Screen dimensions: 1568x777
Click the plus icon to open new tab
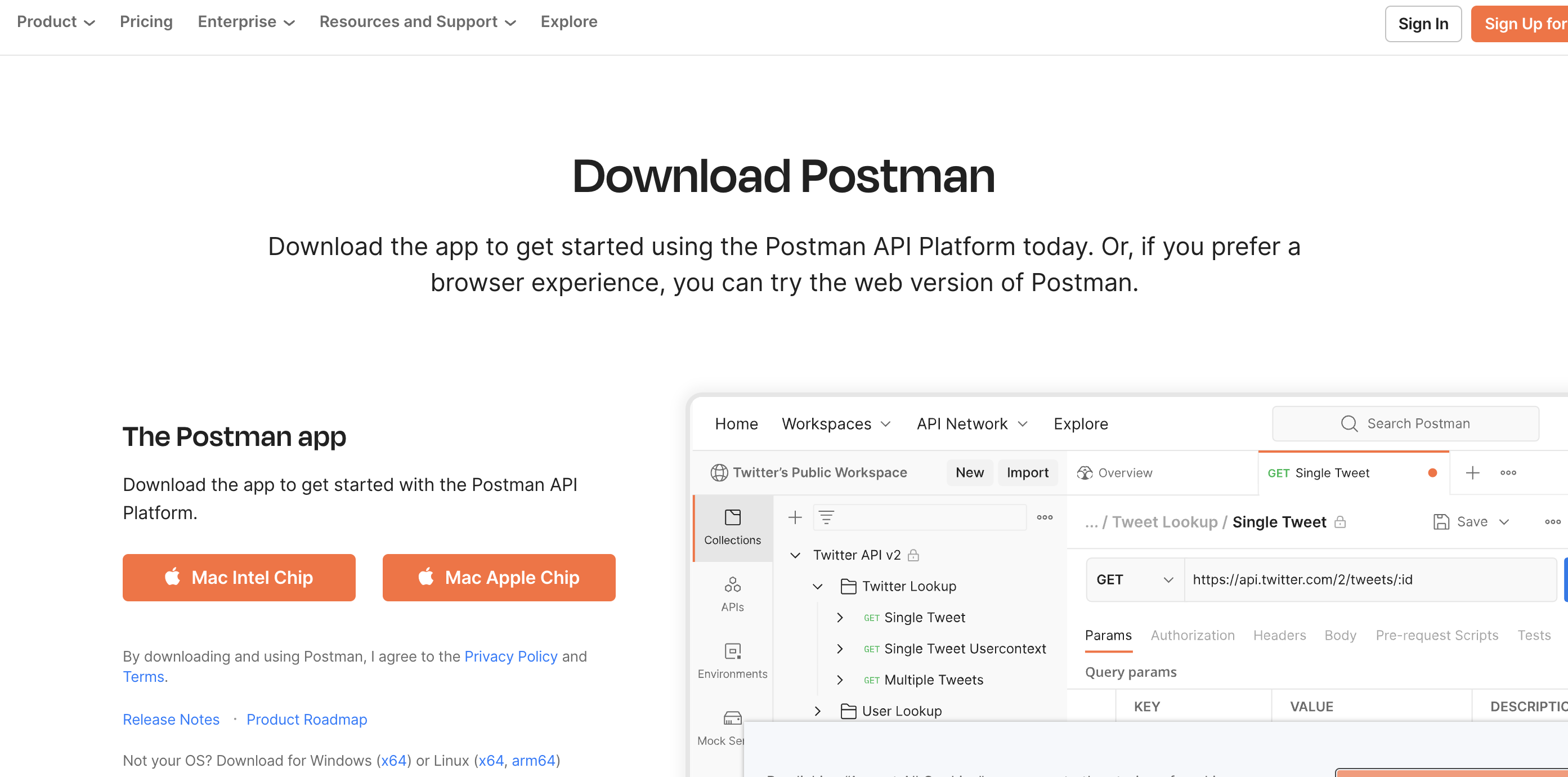1472,472
